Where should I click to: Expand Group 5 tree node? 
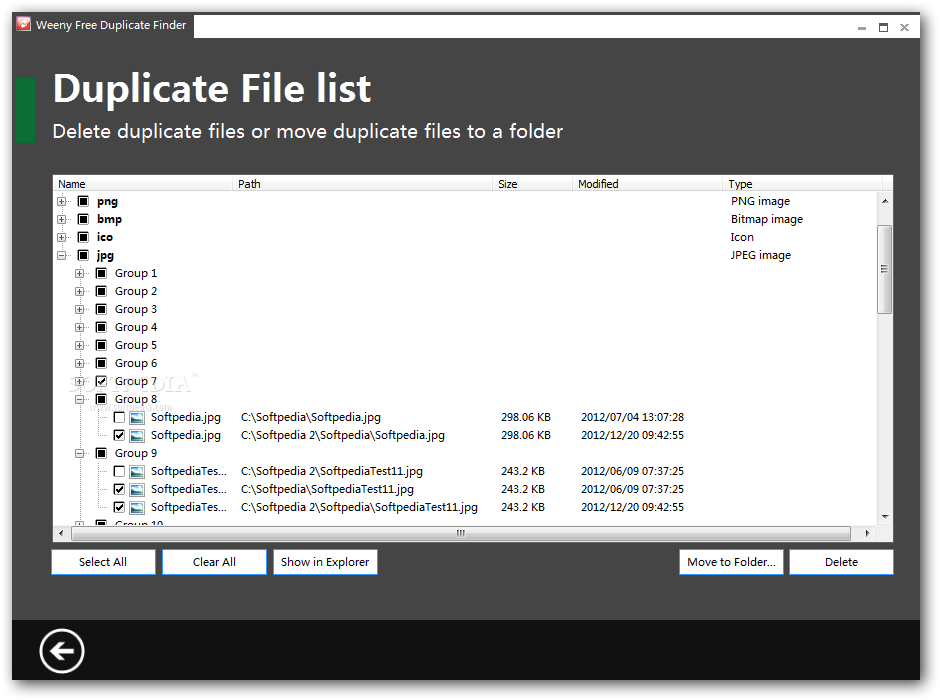pos(79,345)
